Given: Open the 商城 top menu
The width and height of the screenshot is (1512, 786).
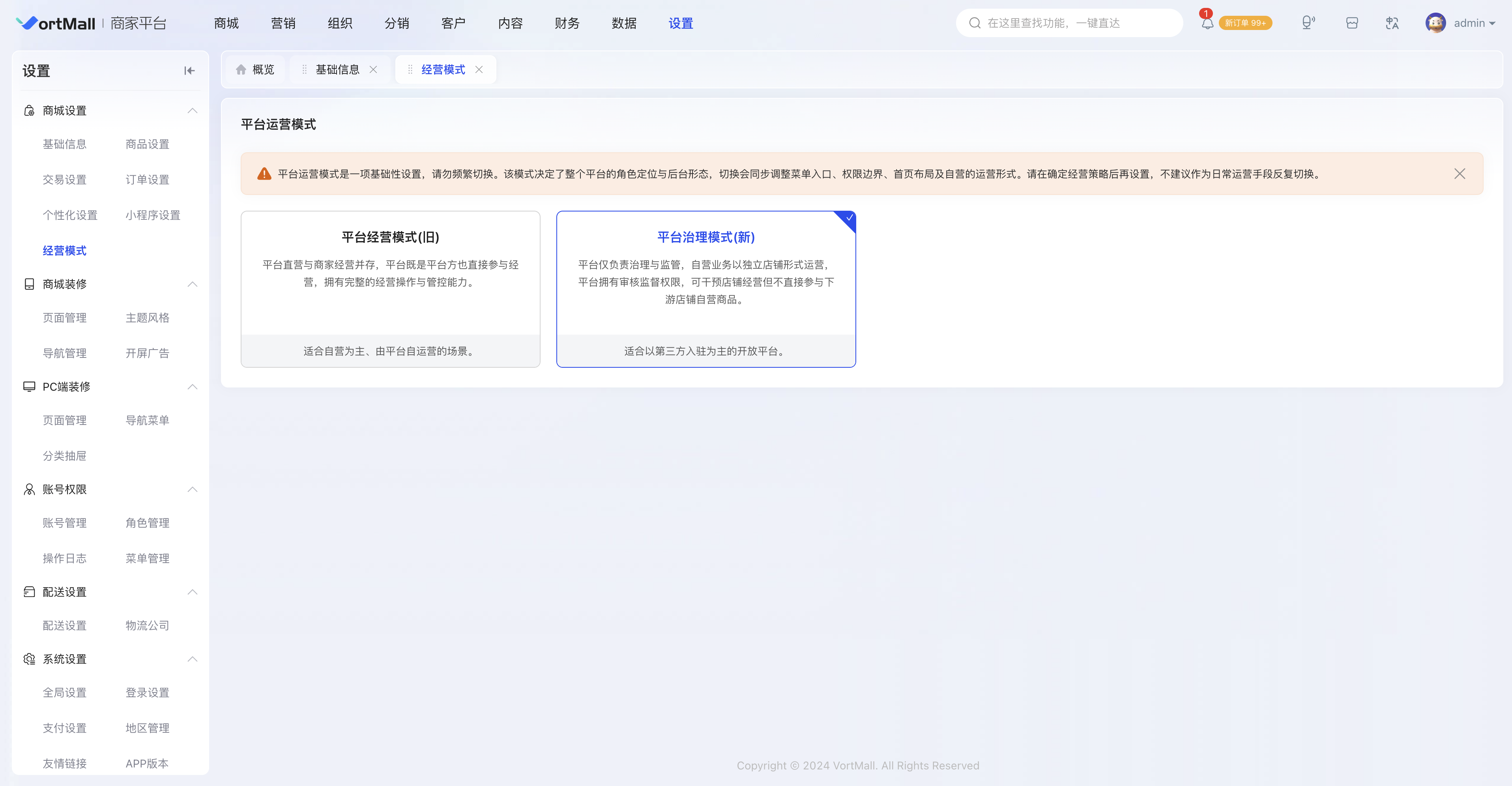Looking at the screenshot, I should (x=226, y=23).
